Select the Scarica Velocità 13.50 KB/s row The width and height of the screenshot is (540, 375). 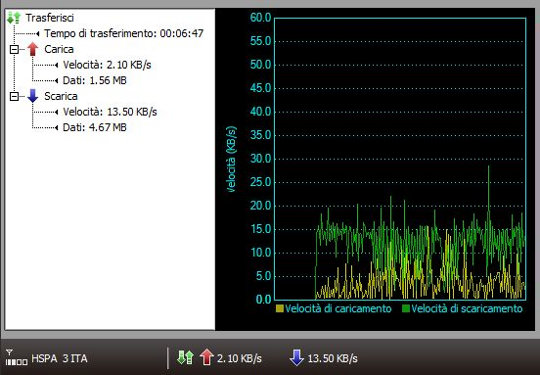[110, 112]
